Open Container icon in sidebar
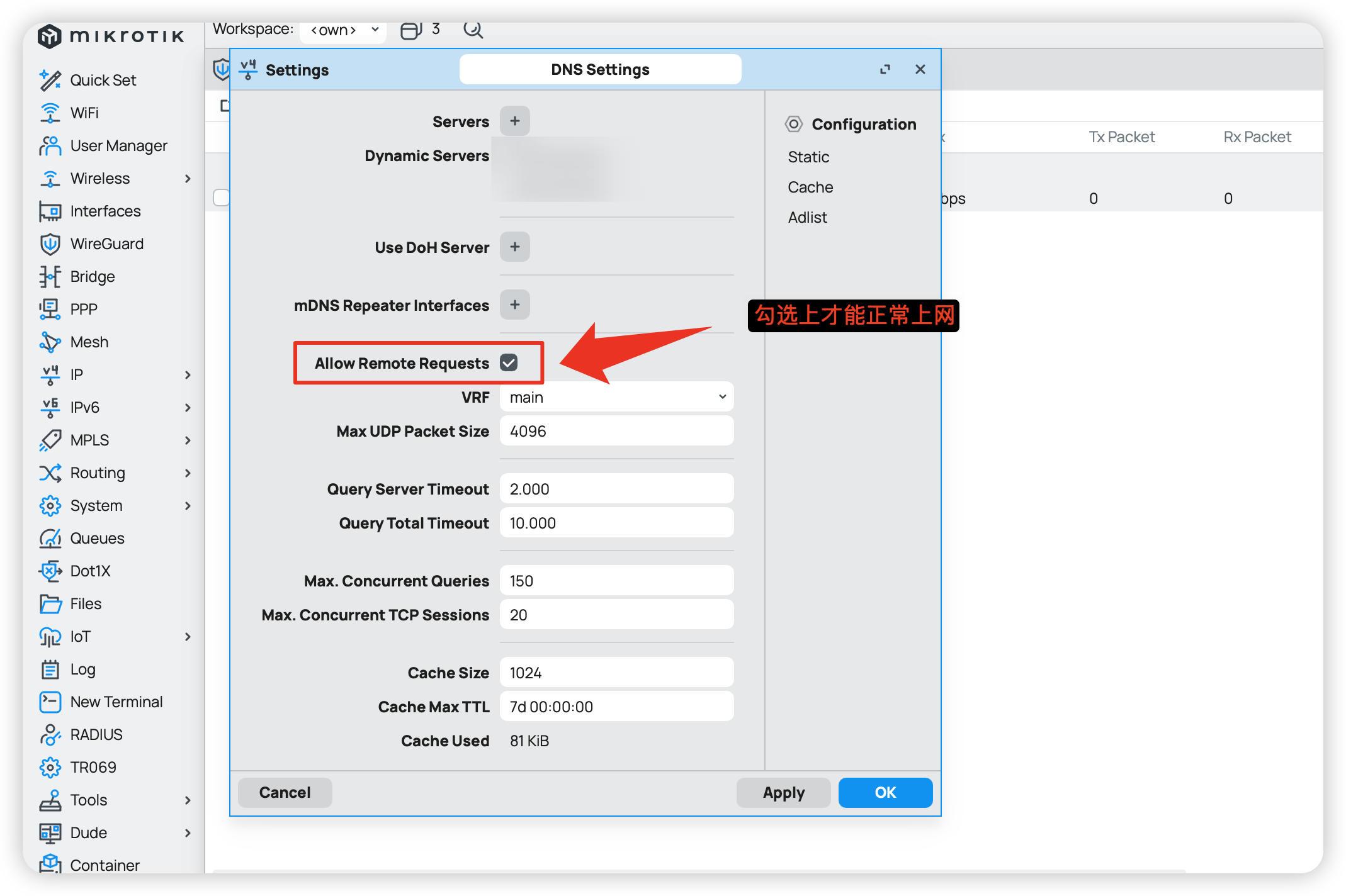1346x896 pixels. 50,863
